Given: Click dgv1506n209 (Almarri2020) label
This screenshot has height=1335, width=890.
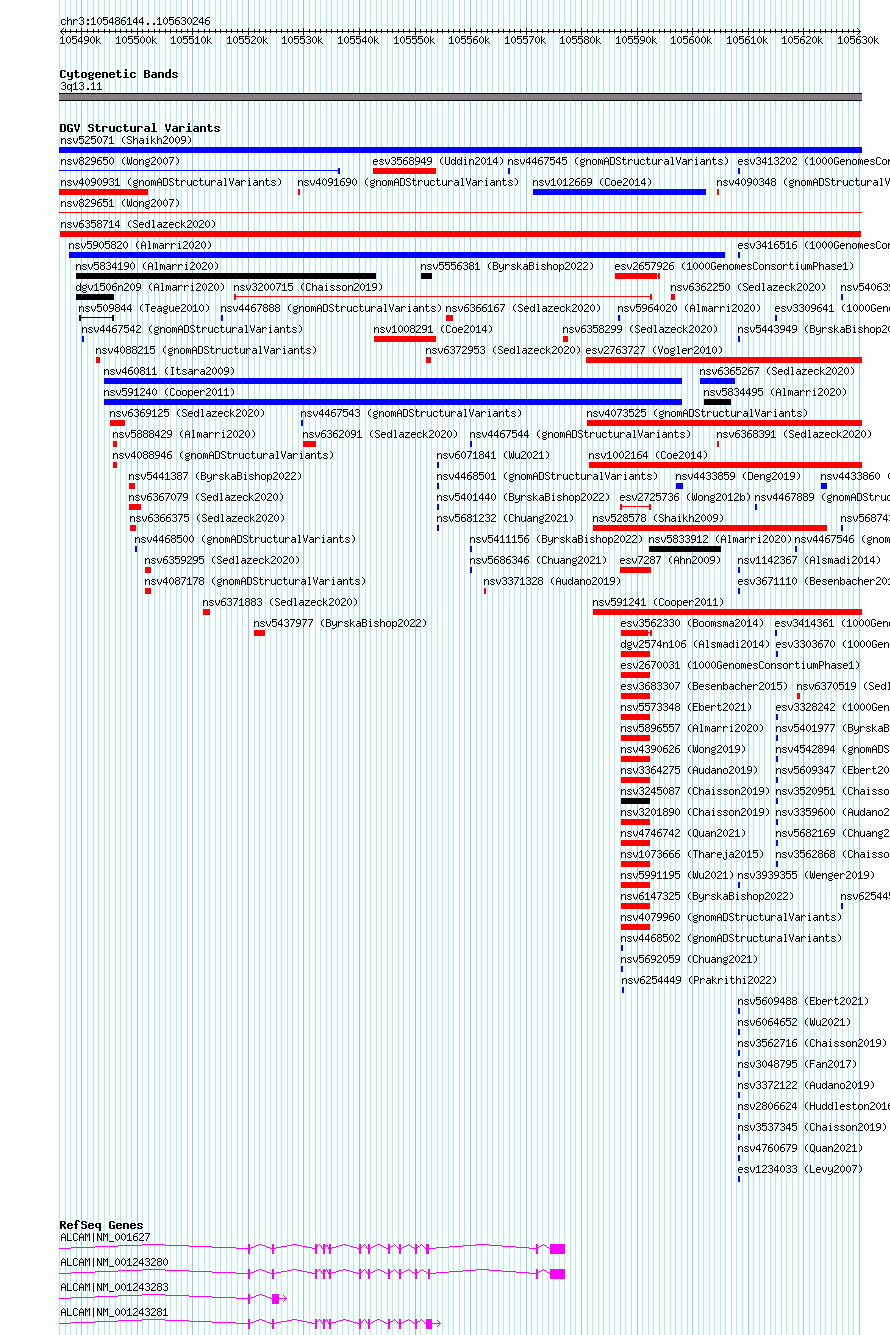Looking at the screenshot, I should click(151, 287).
